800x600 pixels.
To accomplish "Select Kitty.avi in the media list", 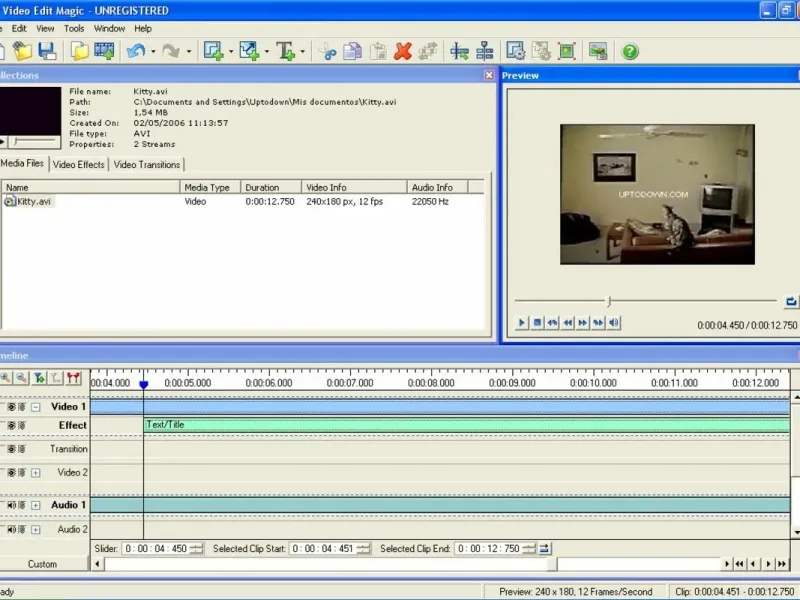I will [x=34, y=201].
